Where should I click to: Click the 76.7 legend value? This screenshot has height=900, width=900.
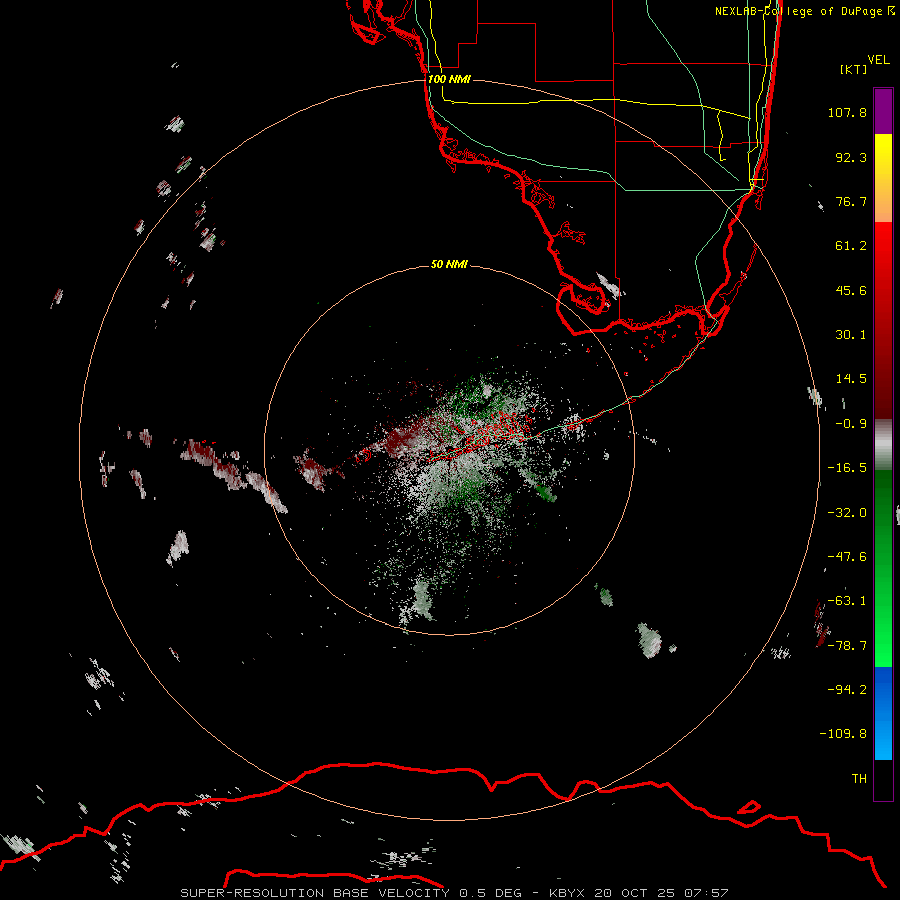tap(851, 201)
